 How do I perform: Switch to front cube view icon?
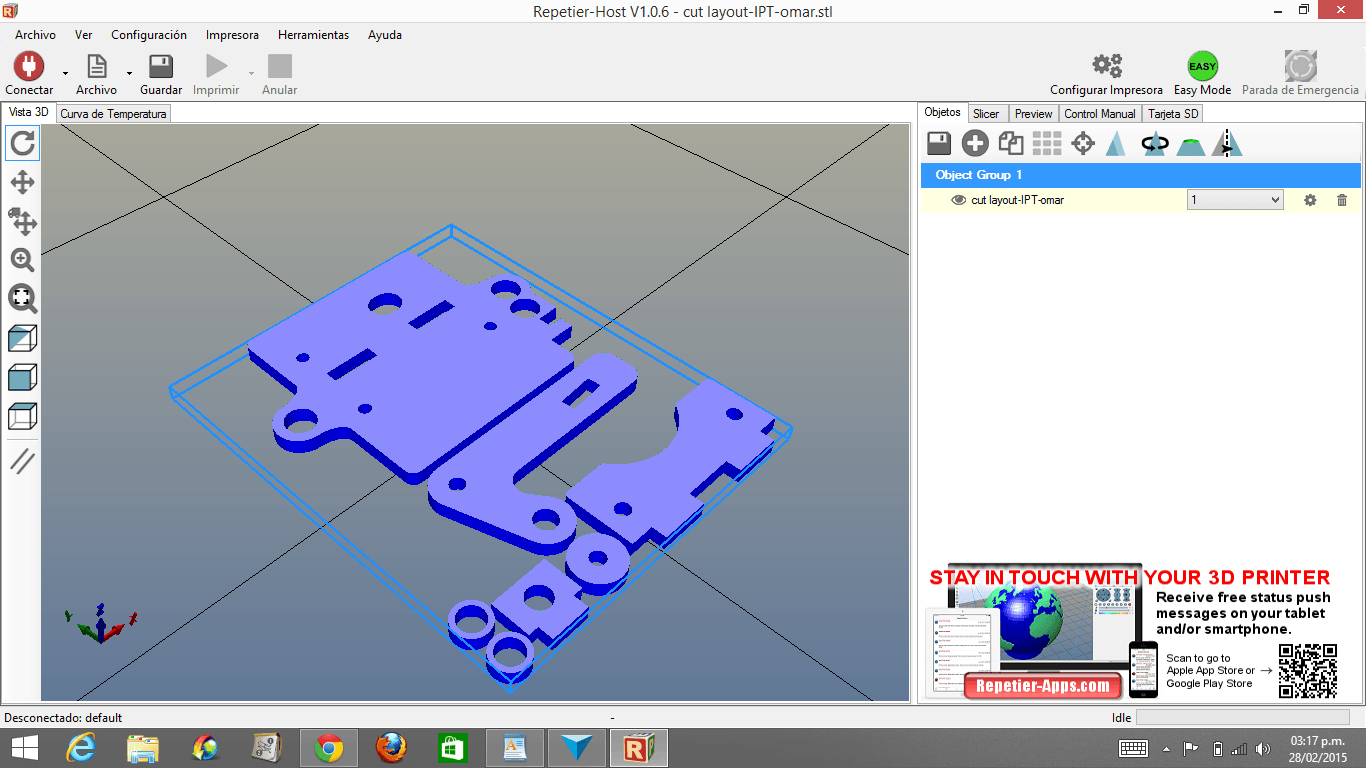pos(22,377)
